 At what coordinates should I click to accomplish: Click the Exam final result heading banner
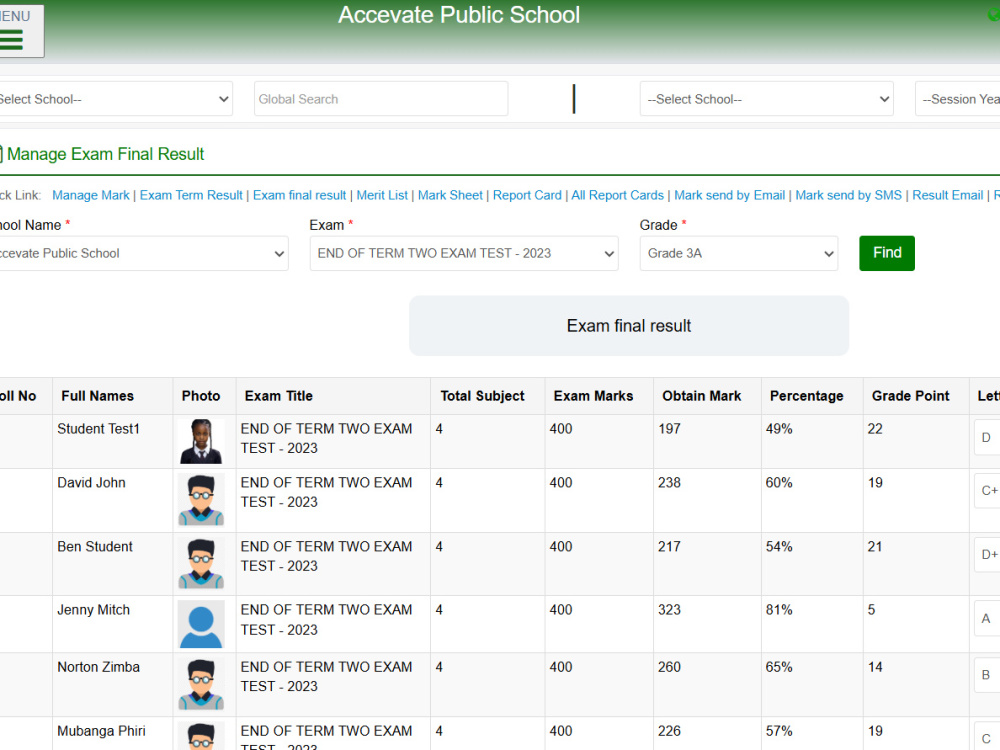[x=629, y=326]
